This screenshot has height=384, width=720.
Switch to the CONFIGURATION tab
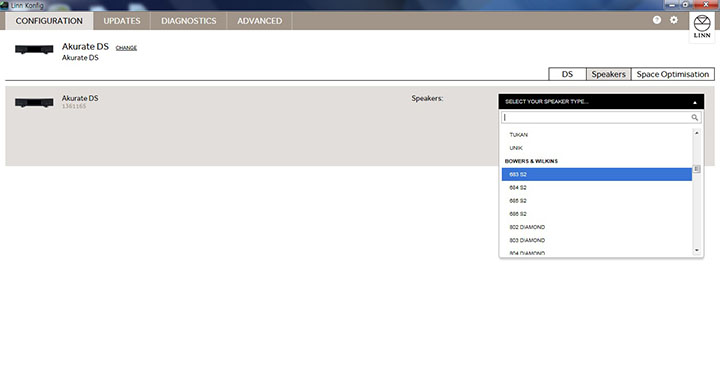click(x=49, y=21)
